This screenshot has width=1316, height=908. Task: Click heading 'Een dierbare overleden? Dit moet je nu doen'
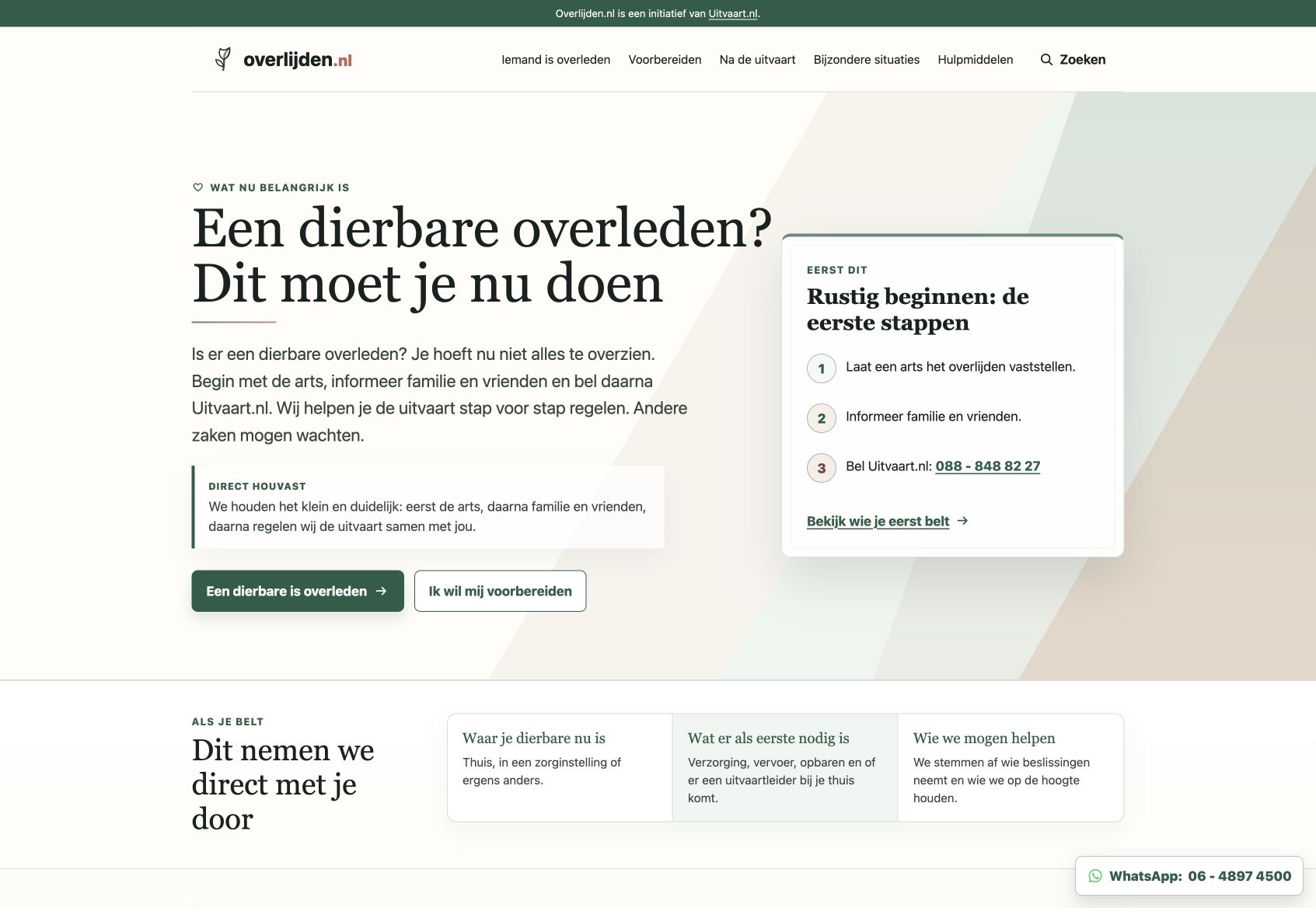[x=482, y=256]
